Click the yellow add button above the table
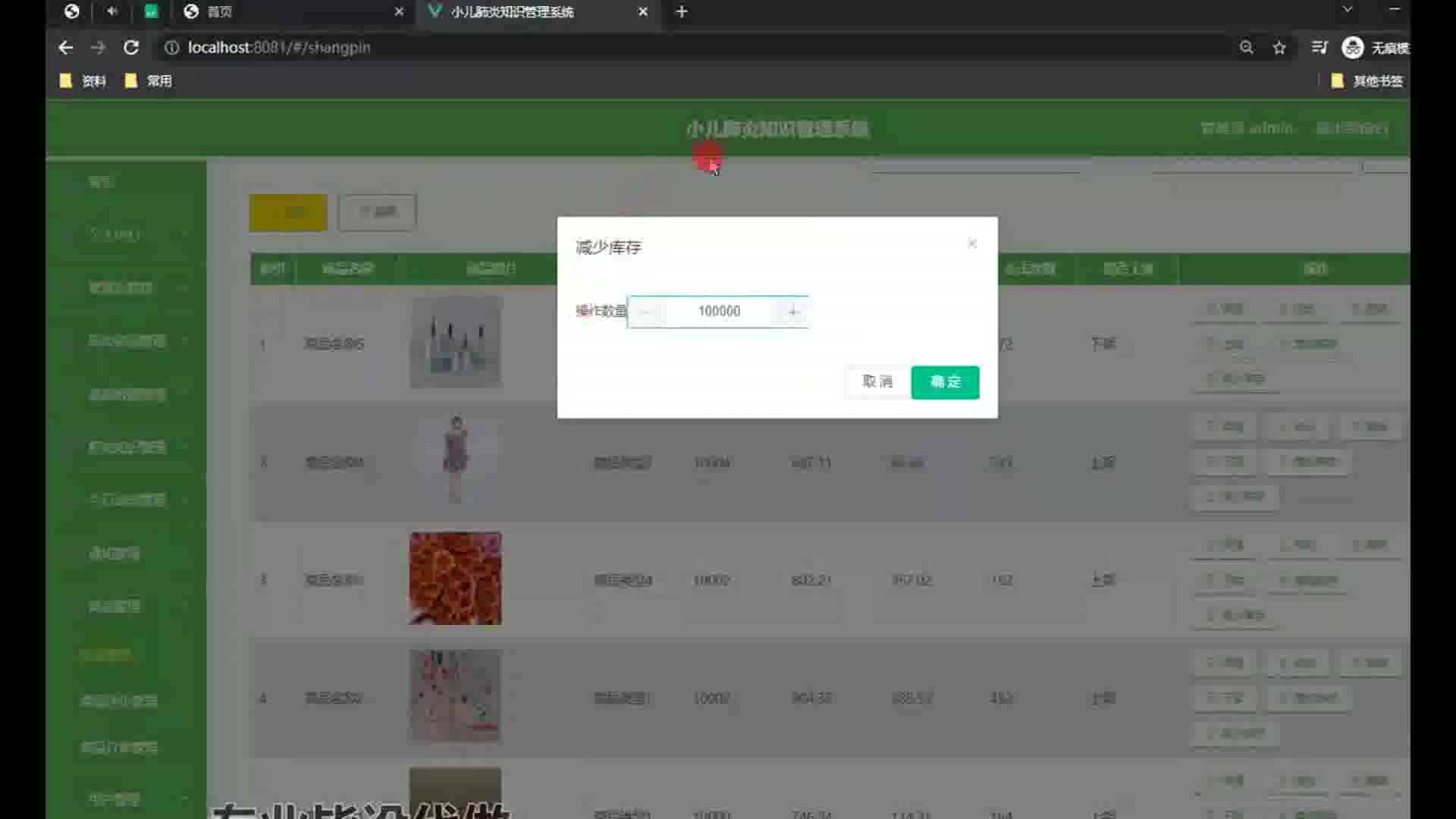 [x=288, y=212]
